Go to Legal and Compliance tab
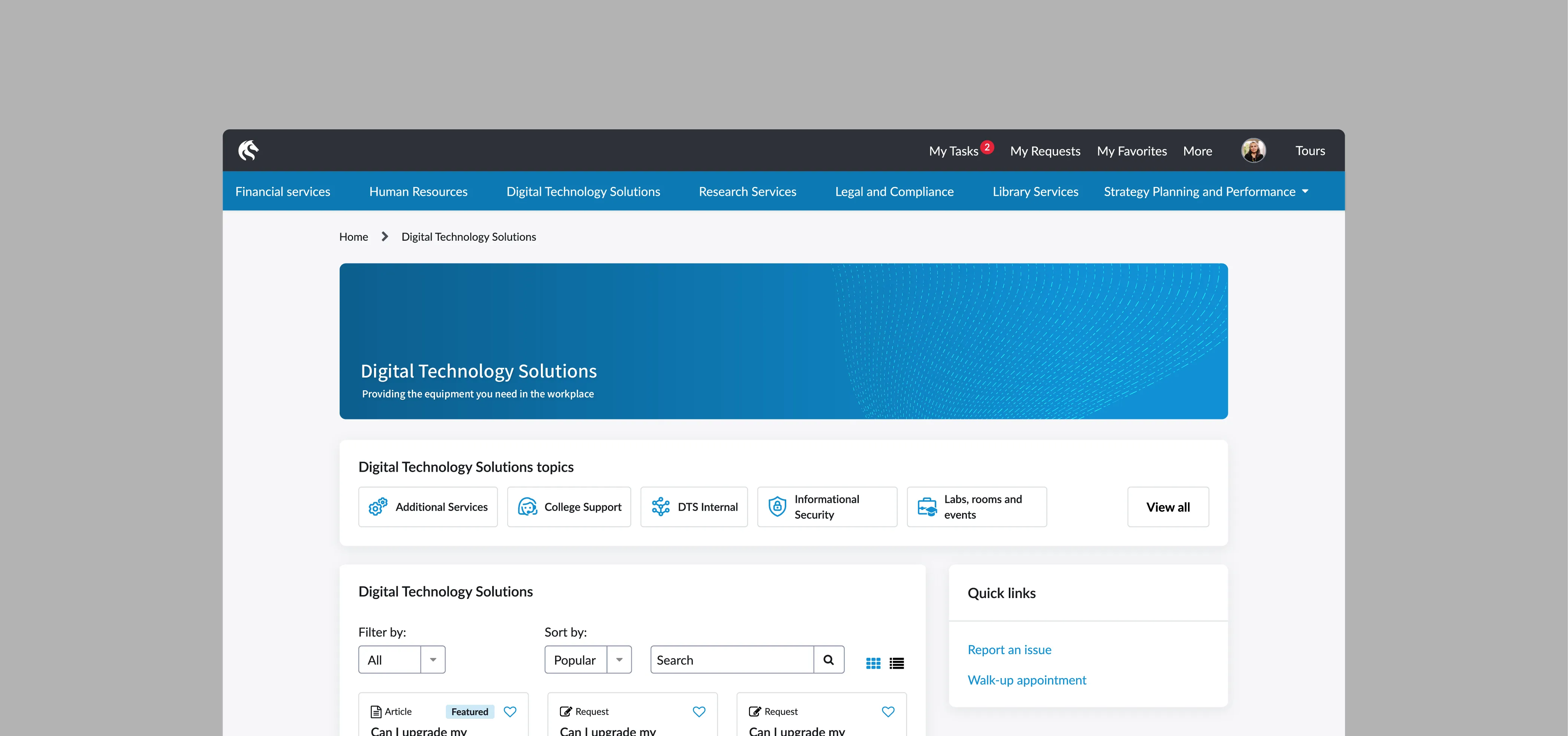Viewport: 1568px width, 736px height. coord(894,192)
